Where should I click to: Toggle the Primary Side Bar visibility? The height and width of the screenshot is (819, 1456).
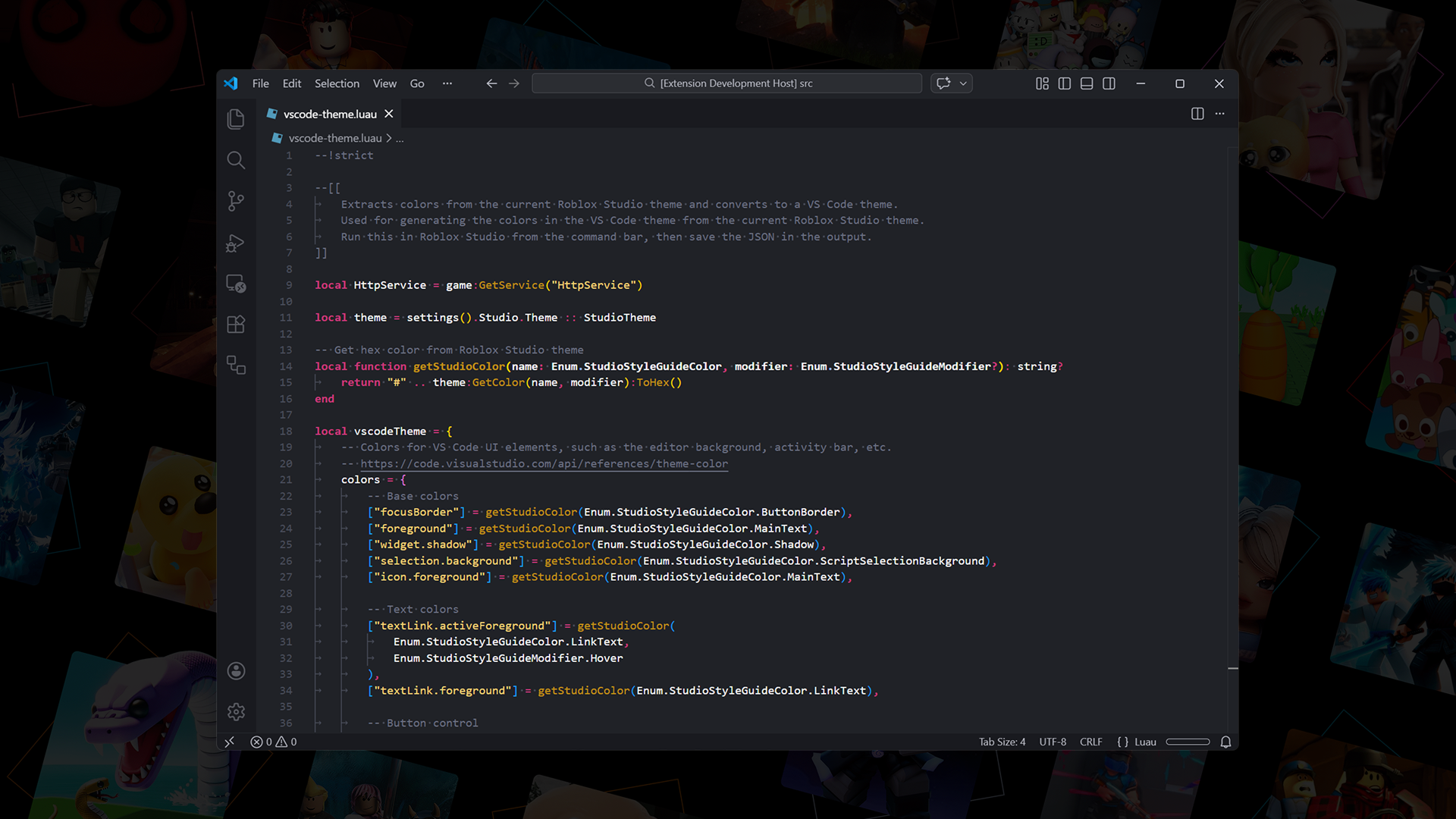(x=1065, y=83)
